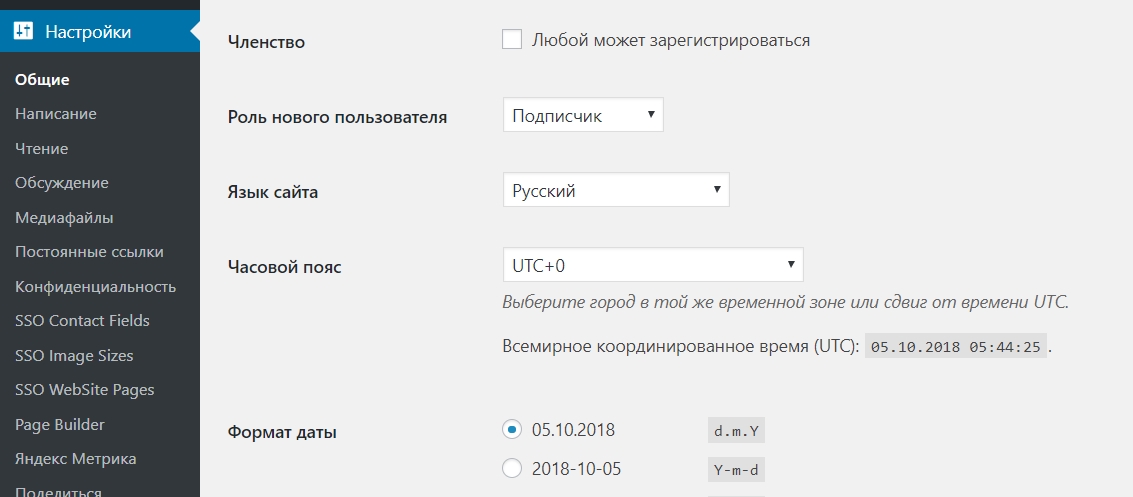The image size is (1133, 497).
Task: Open SSO Image Sizes settings
Action: (74, 355)
